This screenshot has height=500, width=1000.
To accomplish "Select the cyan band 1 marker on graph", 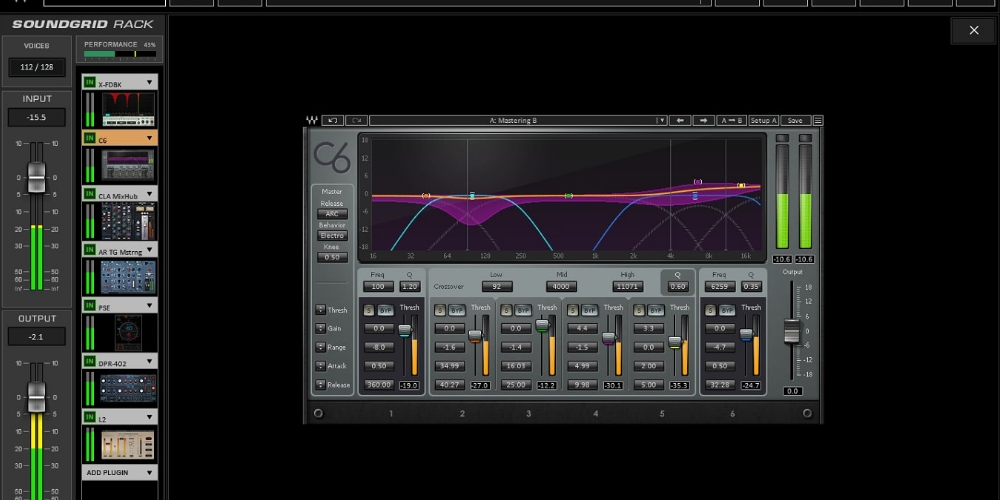I will (472, 196).
